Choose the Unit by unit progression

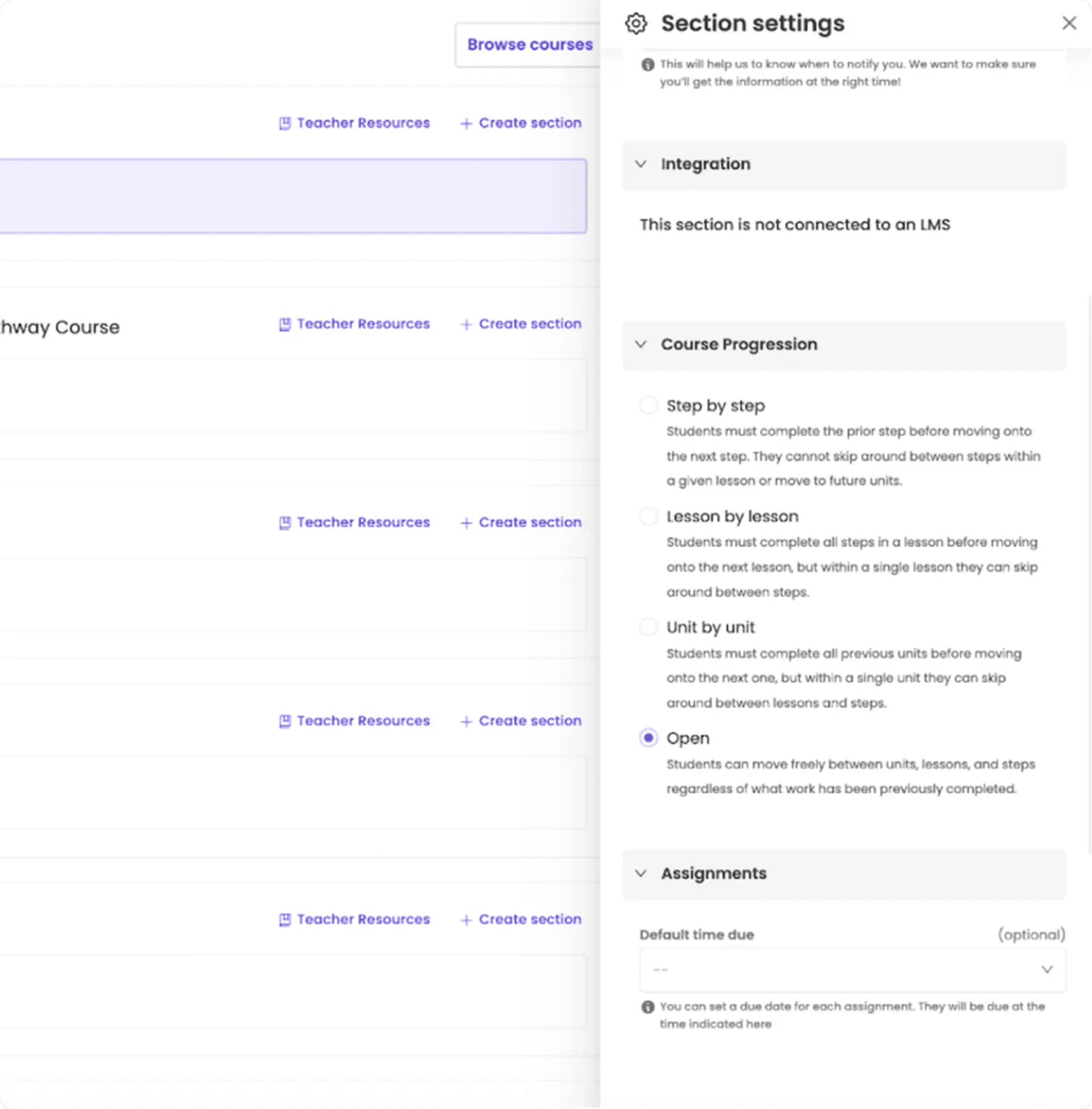[x=648, y=627]
